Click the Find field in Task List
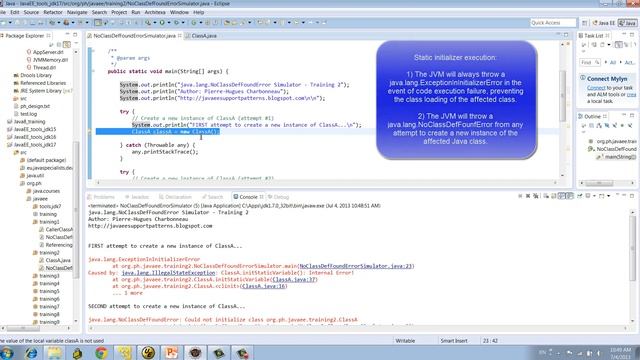The width and height of the screenshot is (640, 360). (589, 62)
